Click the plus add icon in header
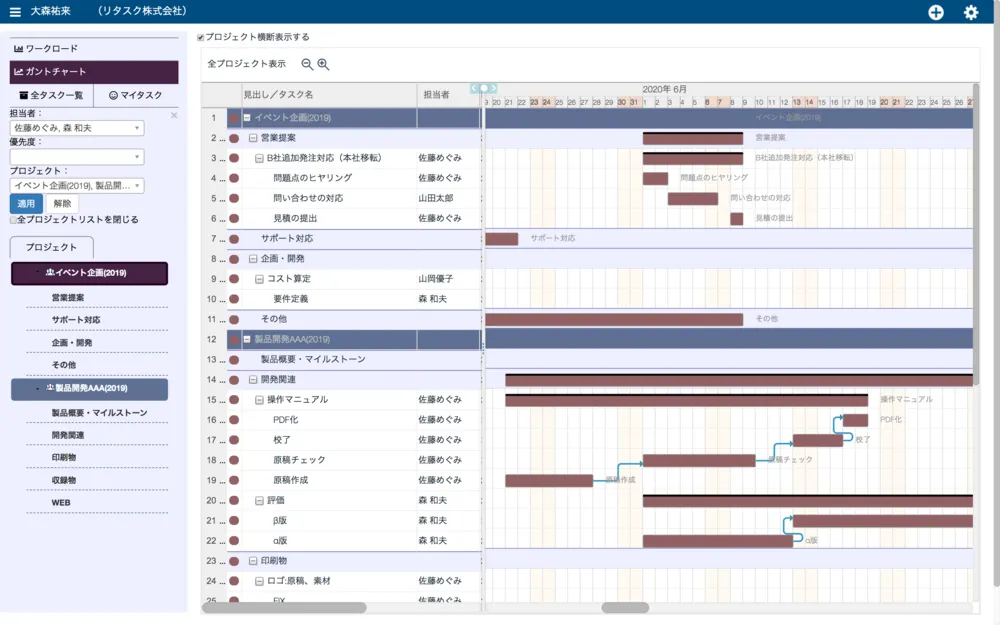The height and width of the screenshot is (625, 1000). click(936, 12)
